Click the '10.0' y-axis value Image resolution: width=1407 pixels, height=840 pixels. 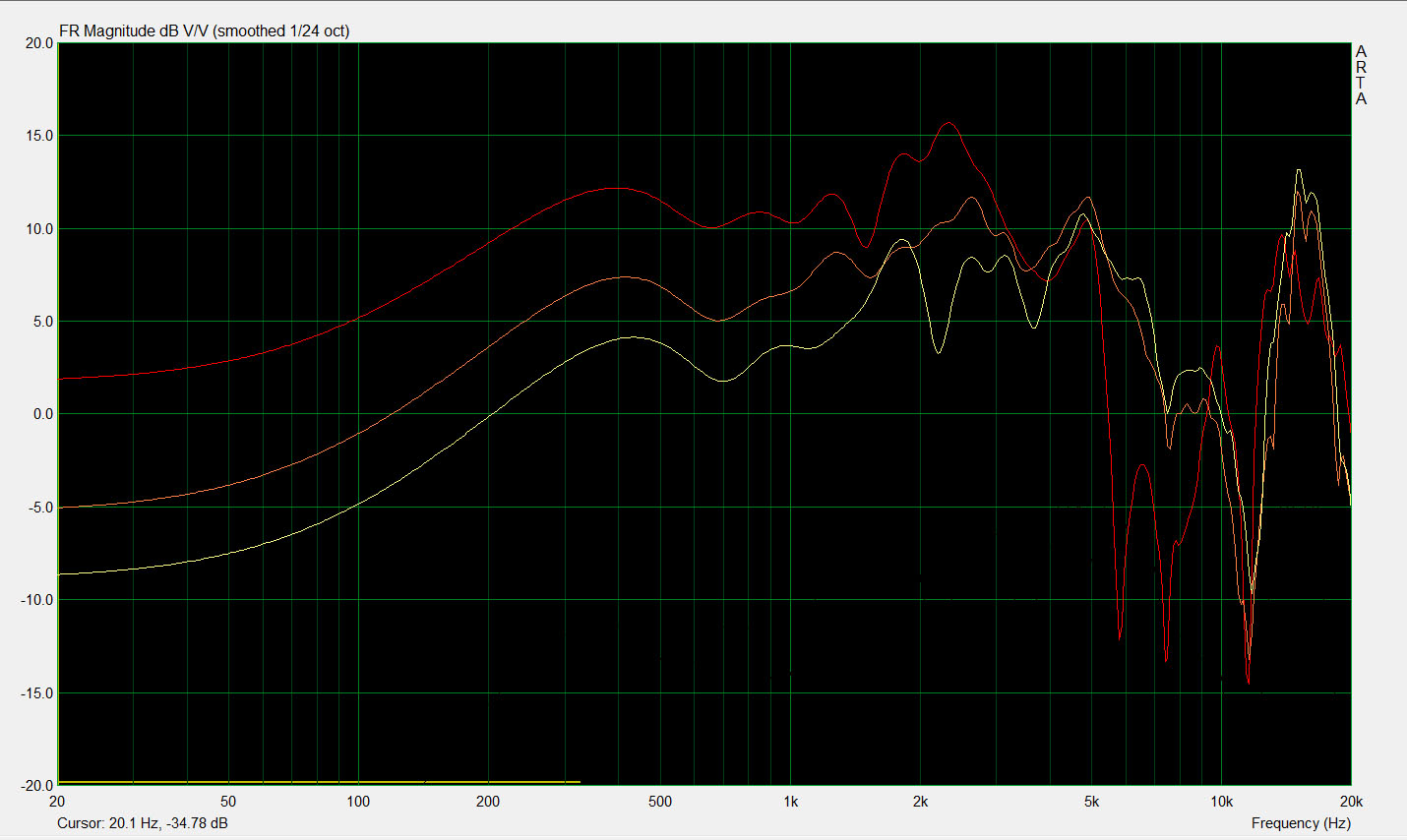(39, 229)
